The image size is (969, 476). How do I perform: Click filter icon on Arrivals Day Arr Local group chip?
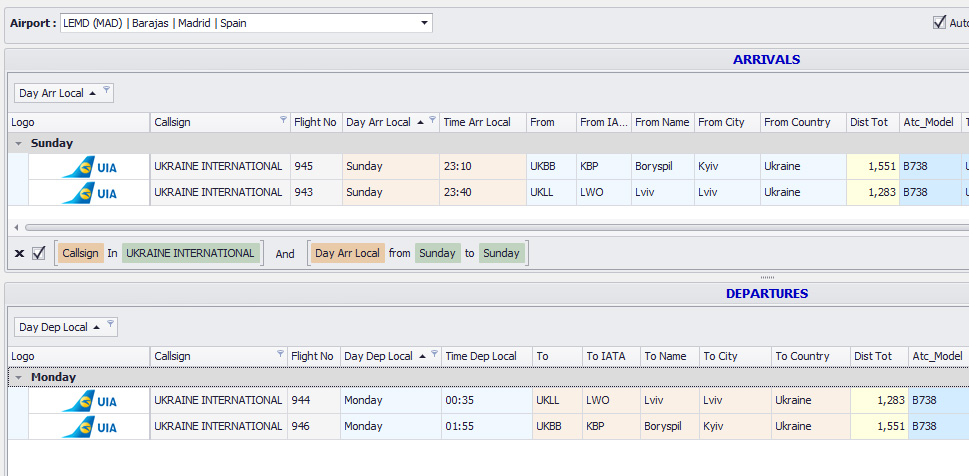click(x=106, y=90)
